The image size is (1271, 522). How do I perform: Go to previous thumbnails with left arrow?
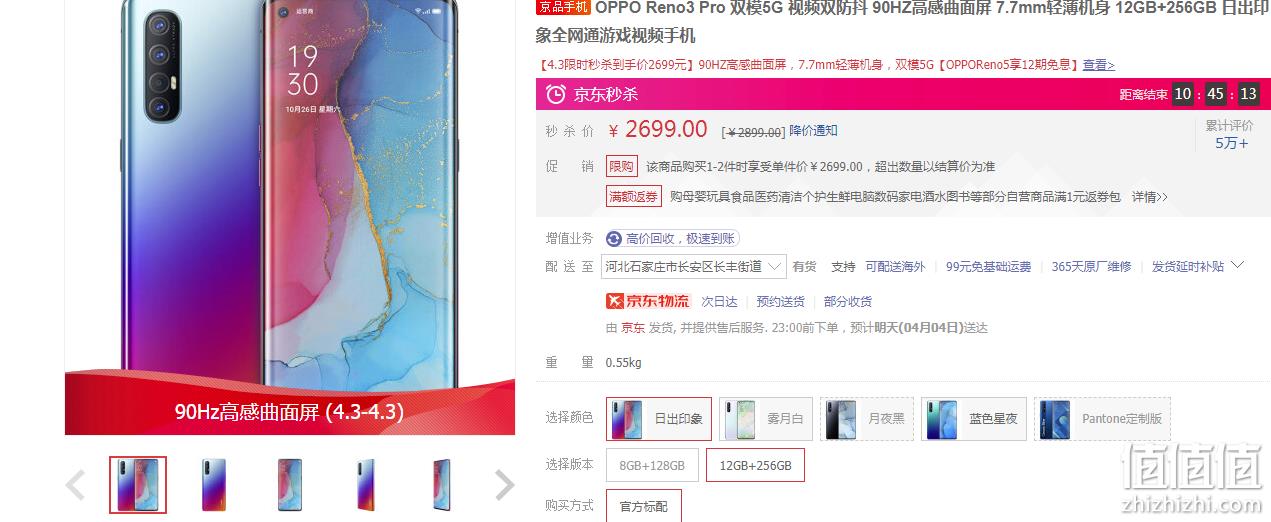[75, 485]
